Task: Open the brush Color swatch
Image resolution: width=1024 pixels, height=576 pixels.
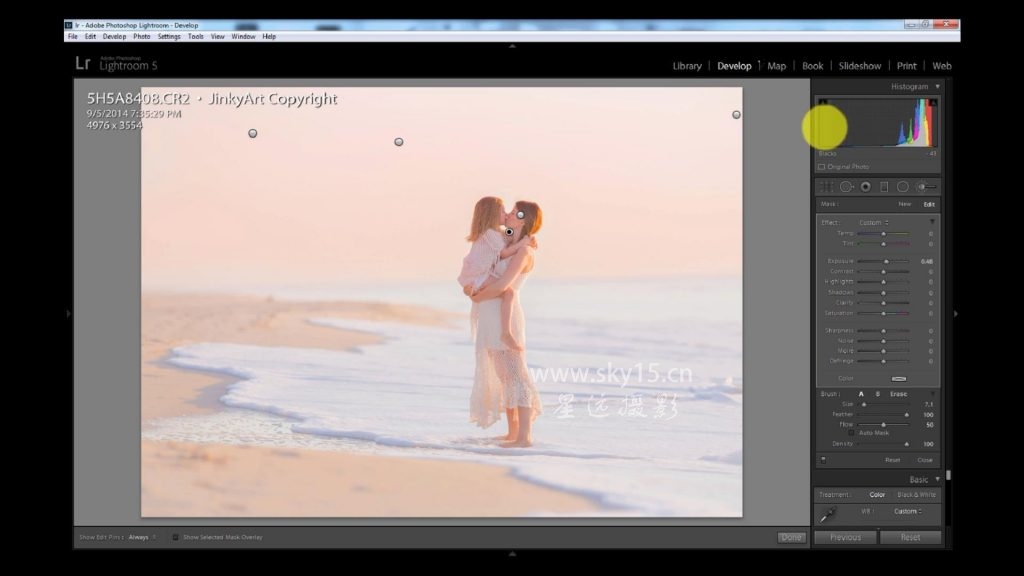Action: pos(899,378)
